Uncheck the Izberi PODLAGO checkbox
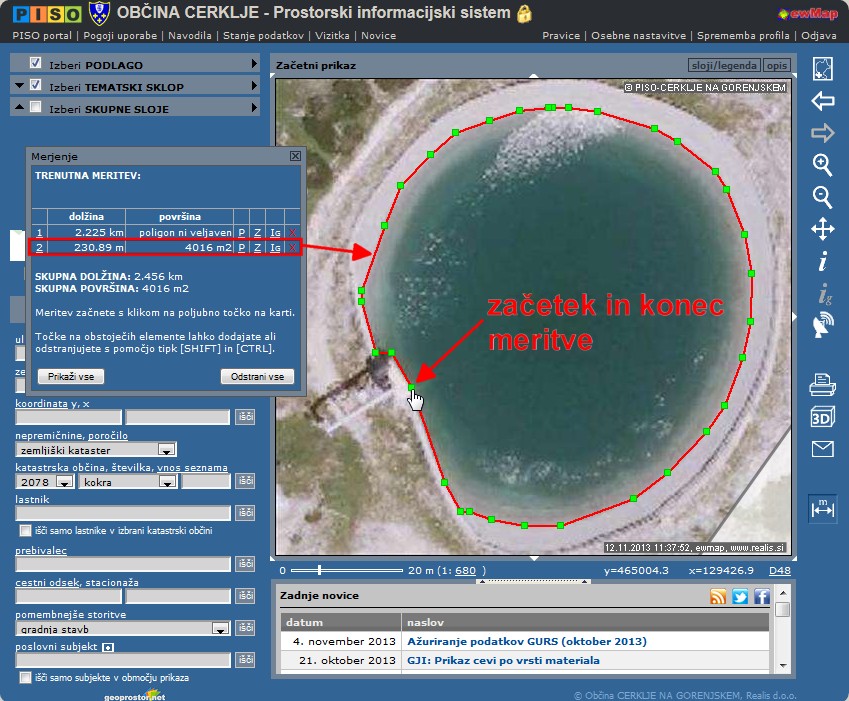This screenshot has width=849, height=701. [x=36, y=64]
